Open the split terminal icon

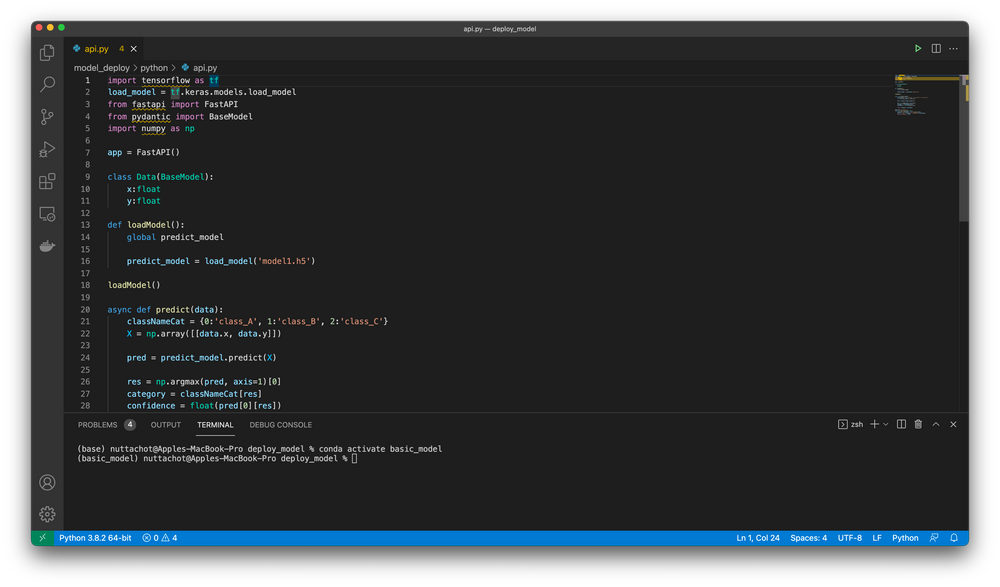click(901, 424)
